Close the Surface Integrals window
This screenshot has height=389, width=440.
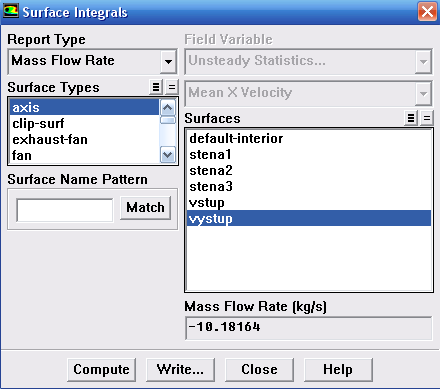tap(427, 12)
